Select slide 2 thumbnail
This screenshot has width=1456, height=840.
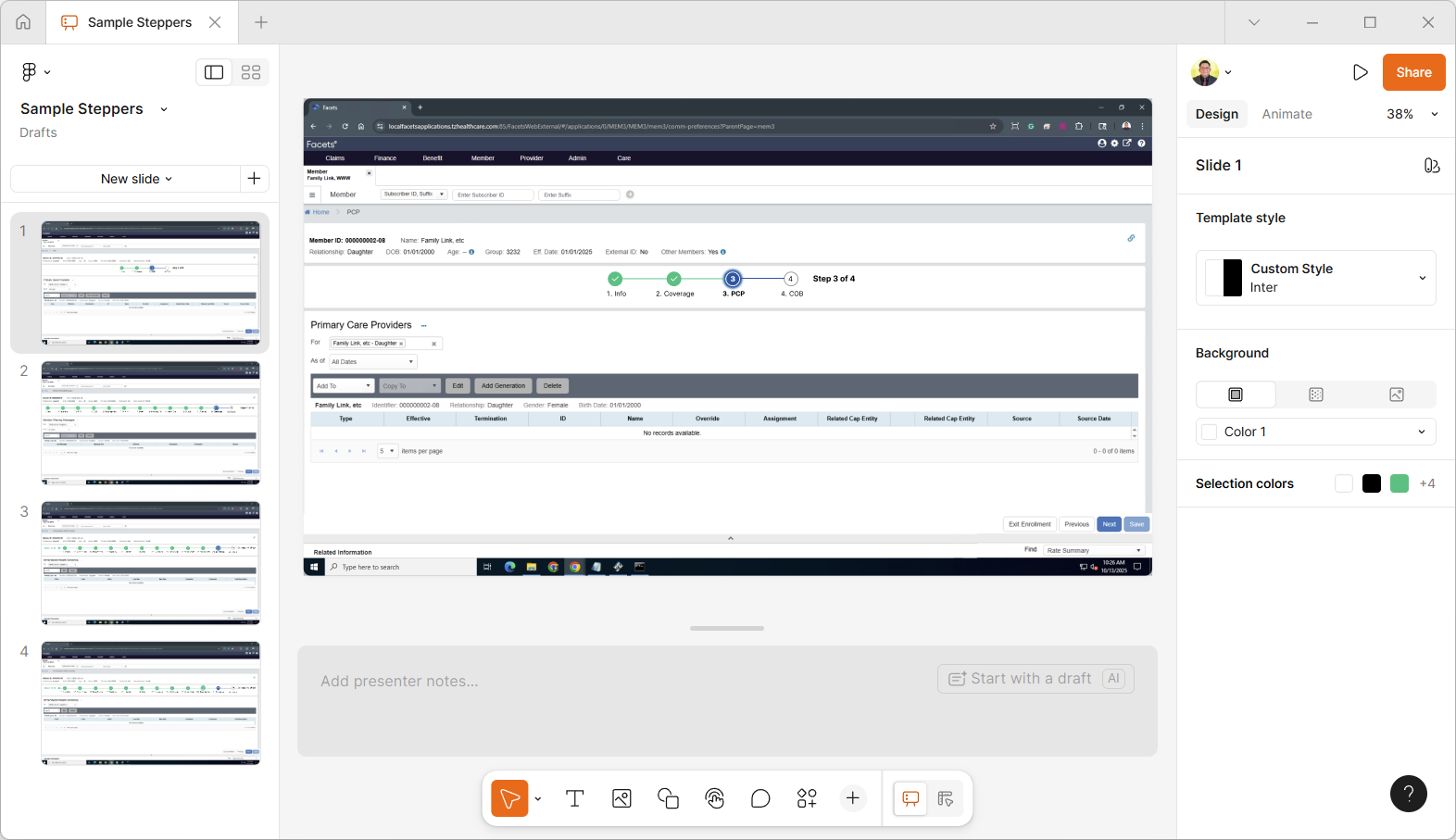click(151, 423)
